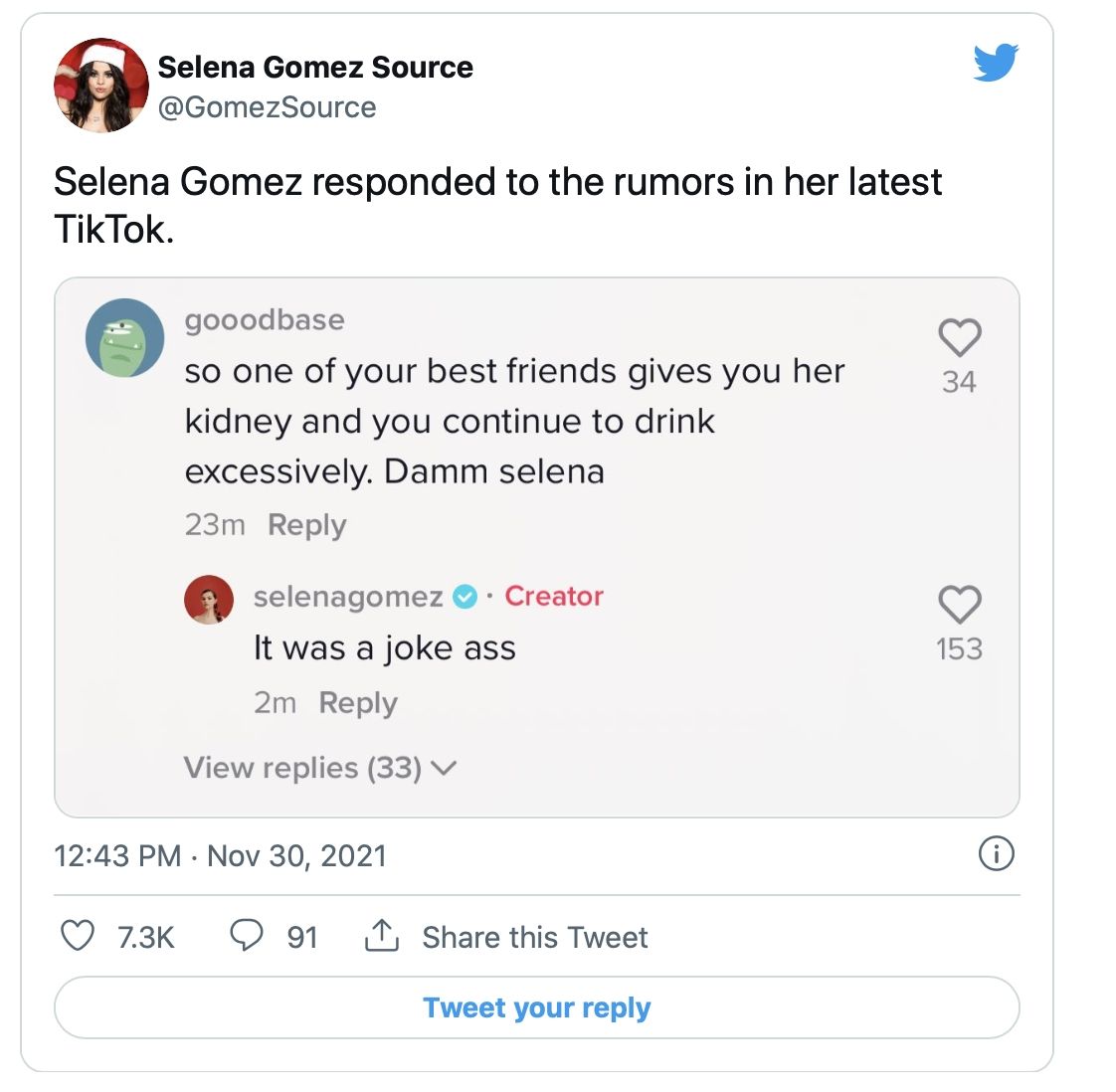Click the gooodbase username
This screenshot has width=1116, height=1092.
pyautogui.click(x=265, y=320)
